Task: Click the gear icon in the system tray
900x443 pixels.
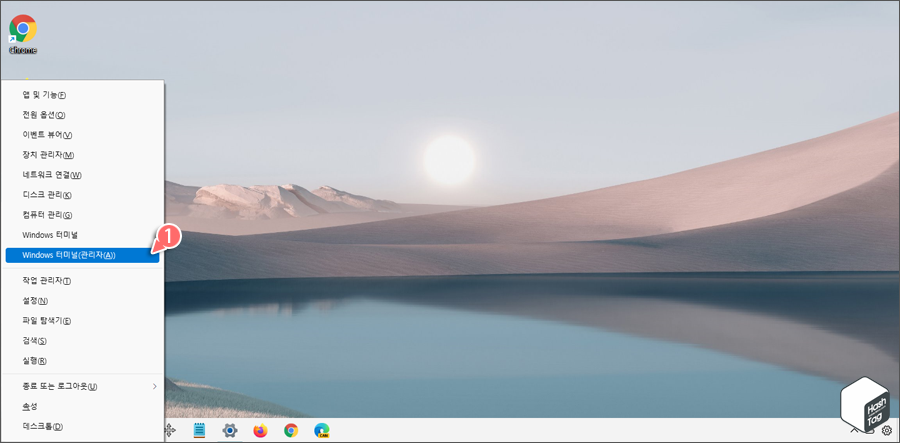Action: pyautogui.click(x=886, y=430)
